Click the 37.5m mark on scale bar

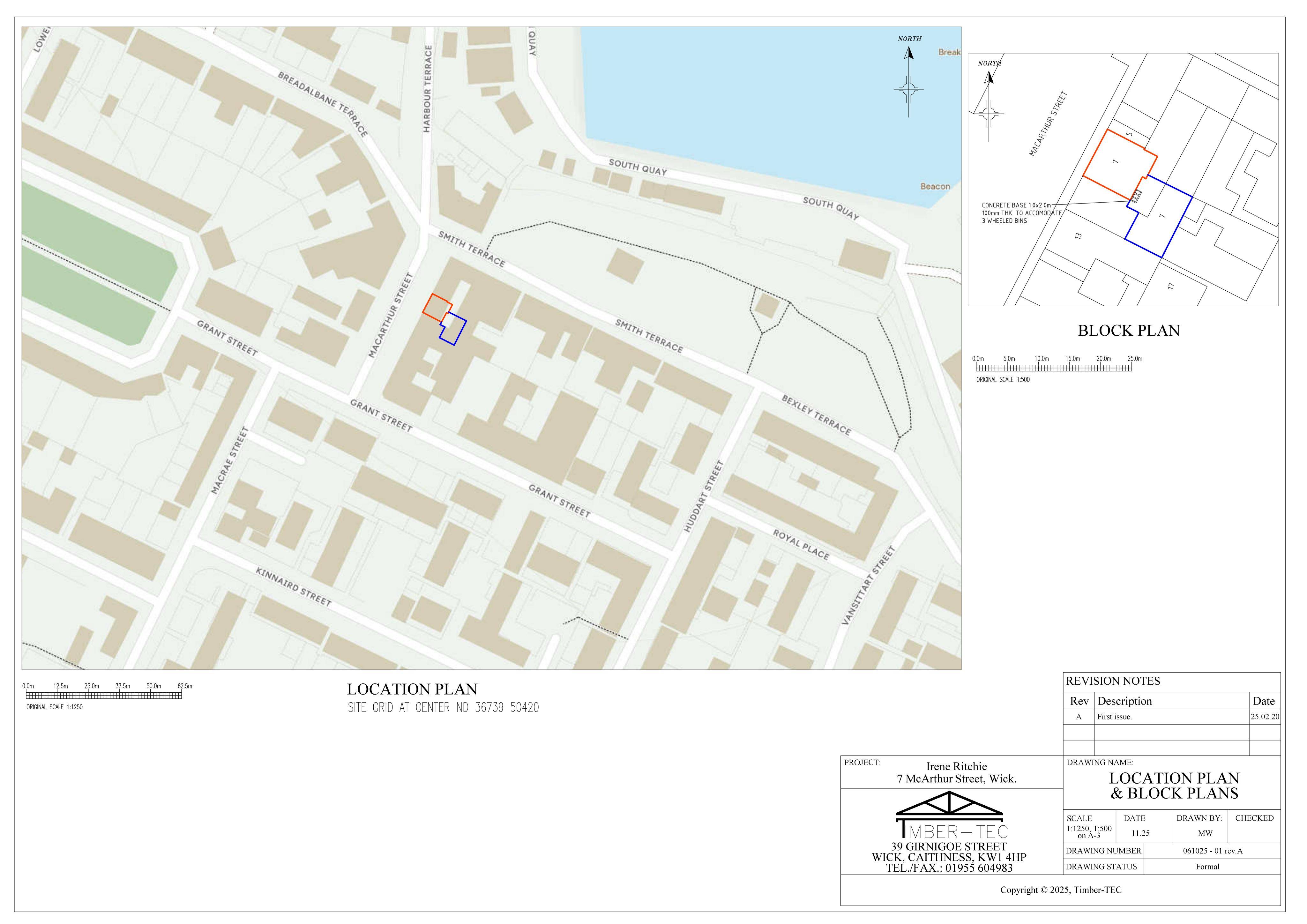(x=123, y=686)
